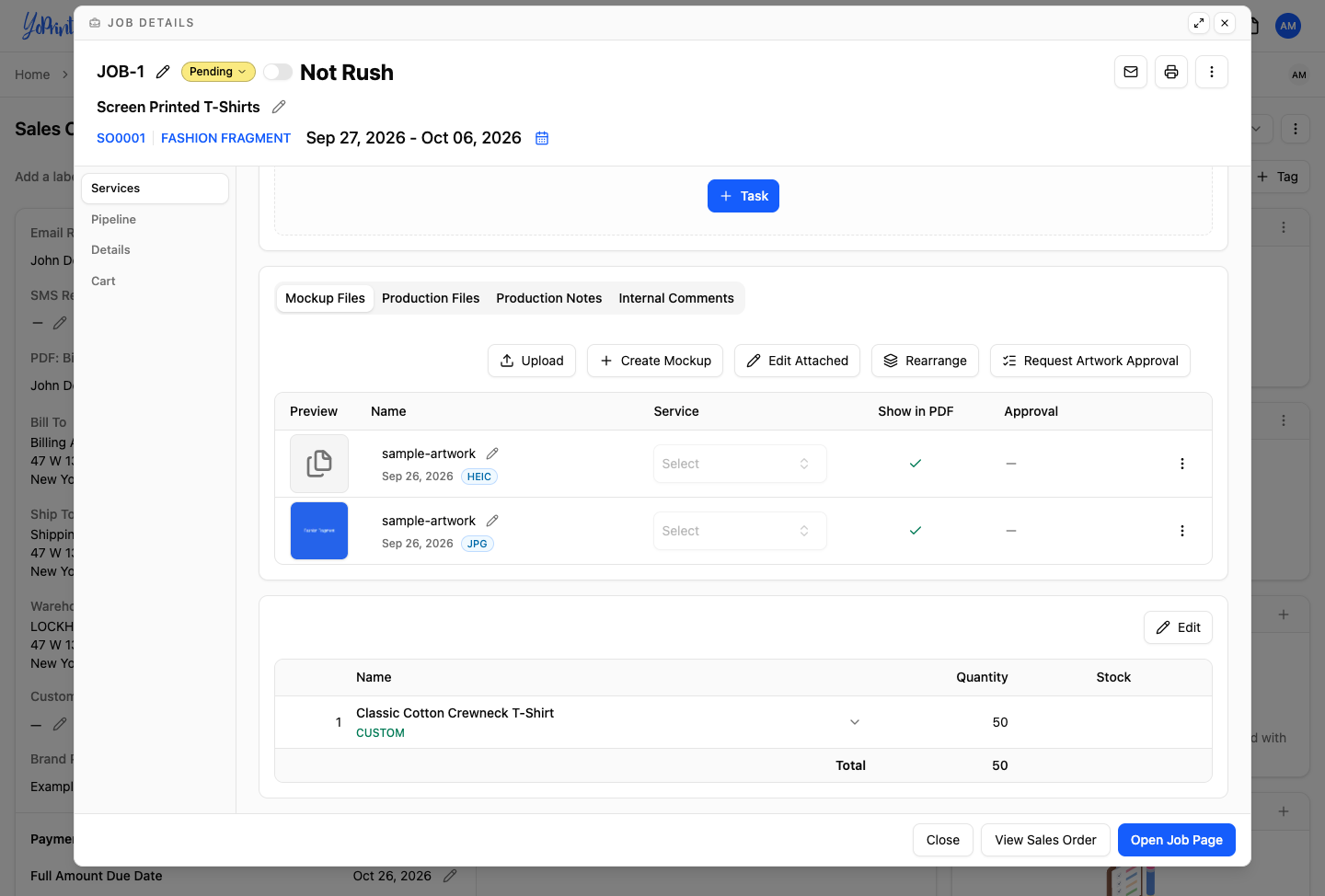Screen dimensions: 1325x896
Task: Open the blue JPG artwork thumbnail
Action: tap(319, 531)
